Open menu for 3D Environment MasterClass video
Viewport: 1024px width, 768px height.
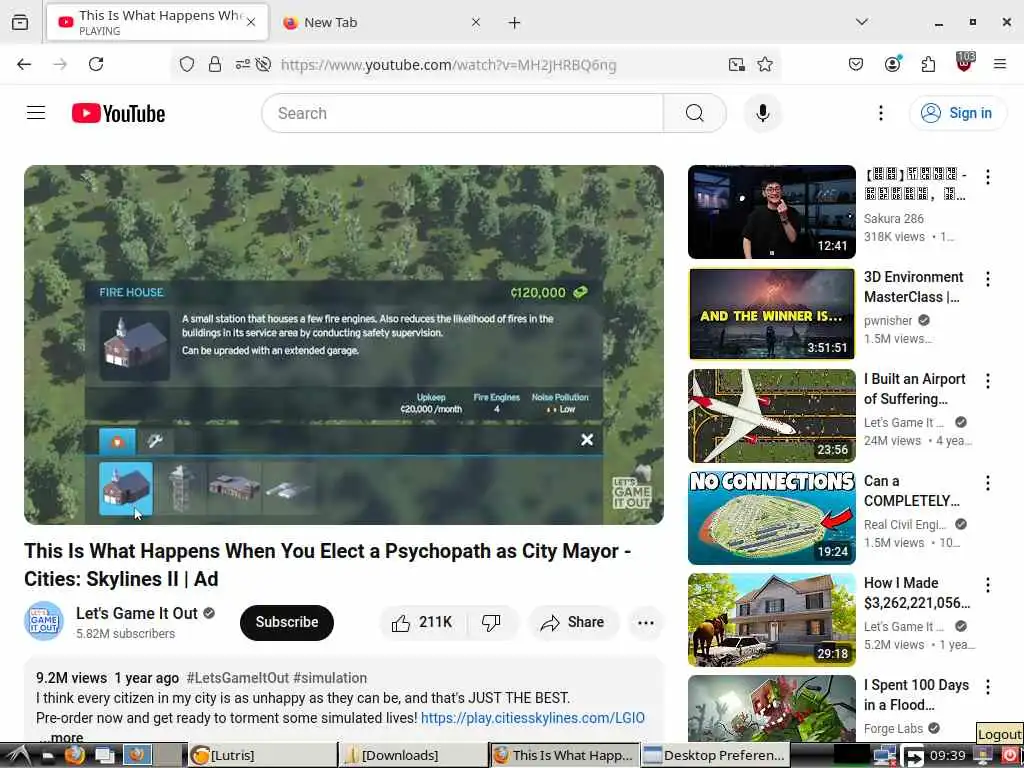coord(987,279)
